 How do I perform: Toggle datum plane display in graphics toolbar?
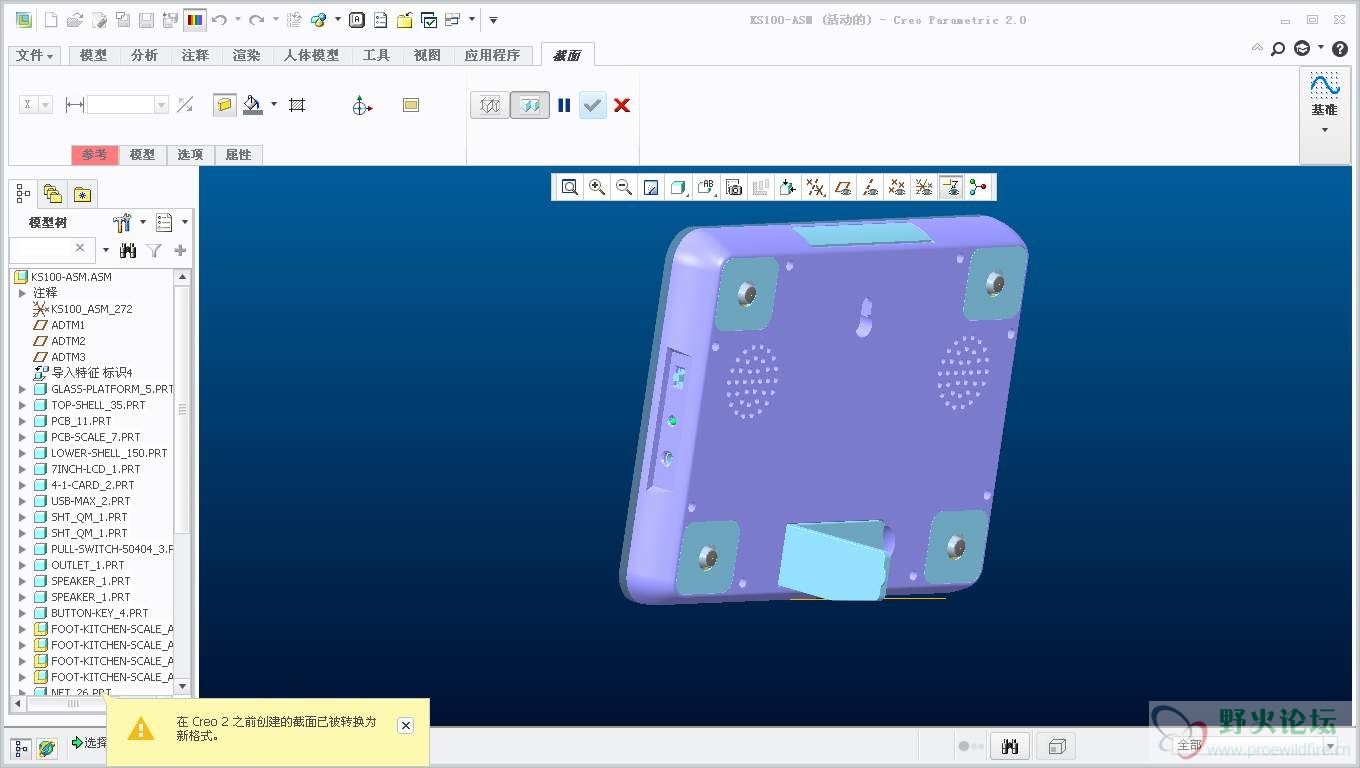(x=843, y=187)
